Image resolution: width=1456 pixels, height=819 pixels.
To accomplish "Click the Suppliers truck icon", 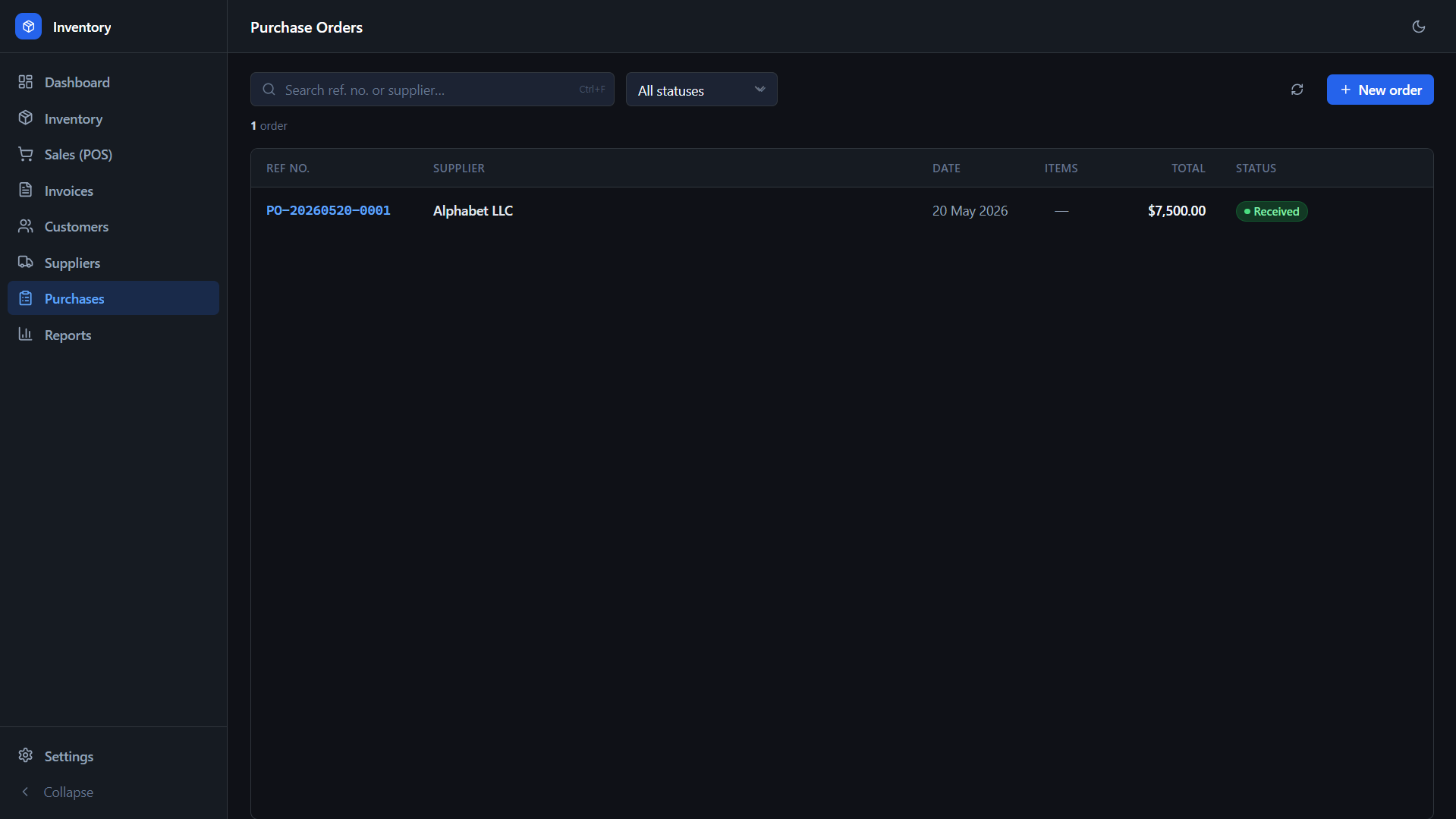I will [x=26, y=262].
